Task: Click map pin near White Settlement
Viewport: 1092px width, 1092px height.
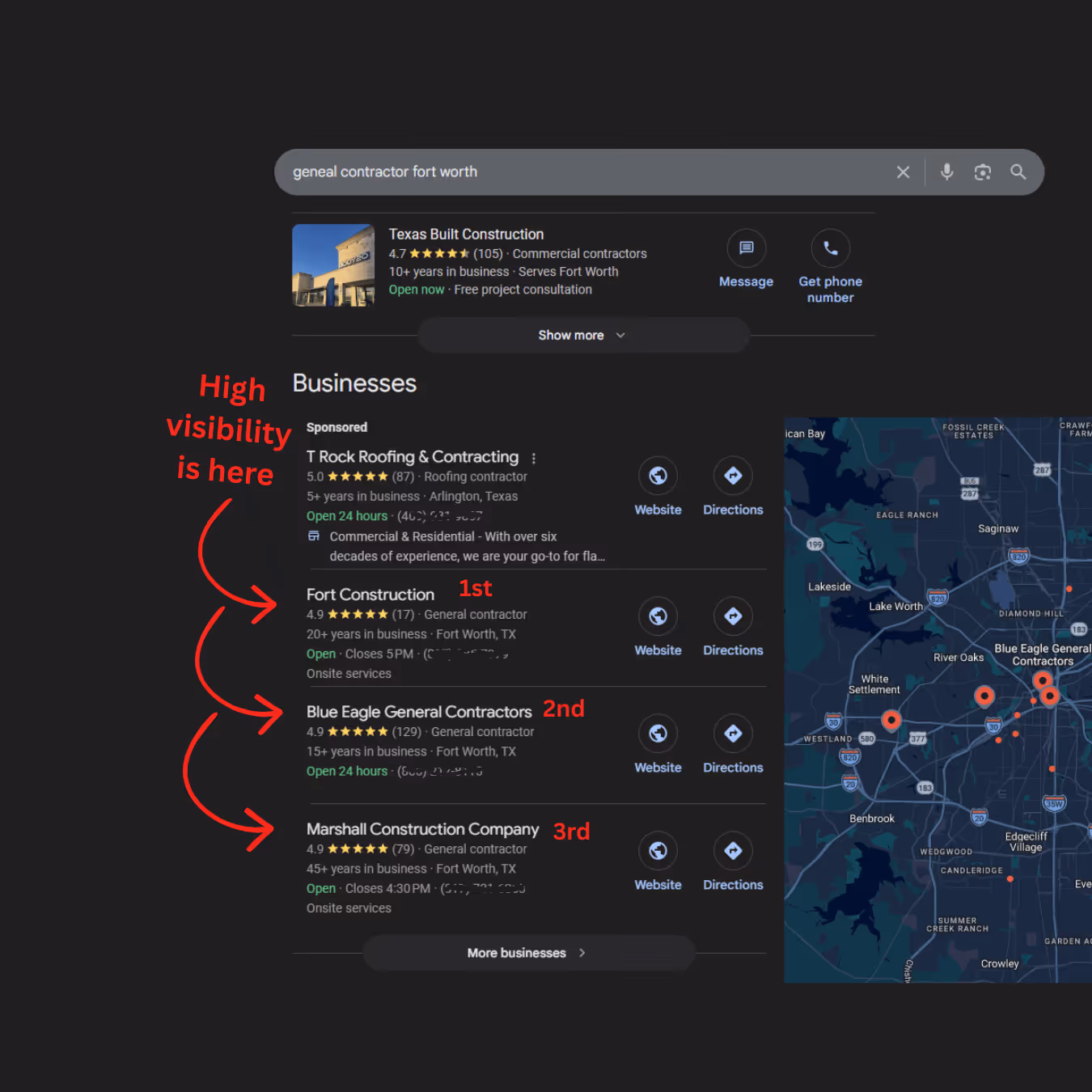Action: (x=891, y=720)
